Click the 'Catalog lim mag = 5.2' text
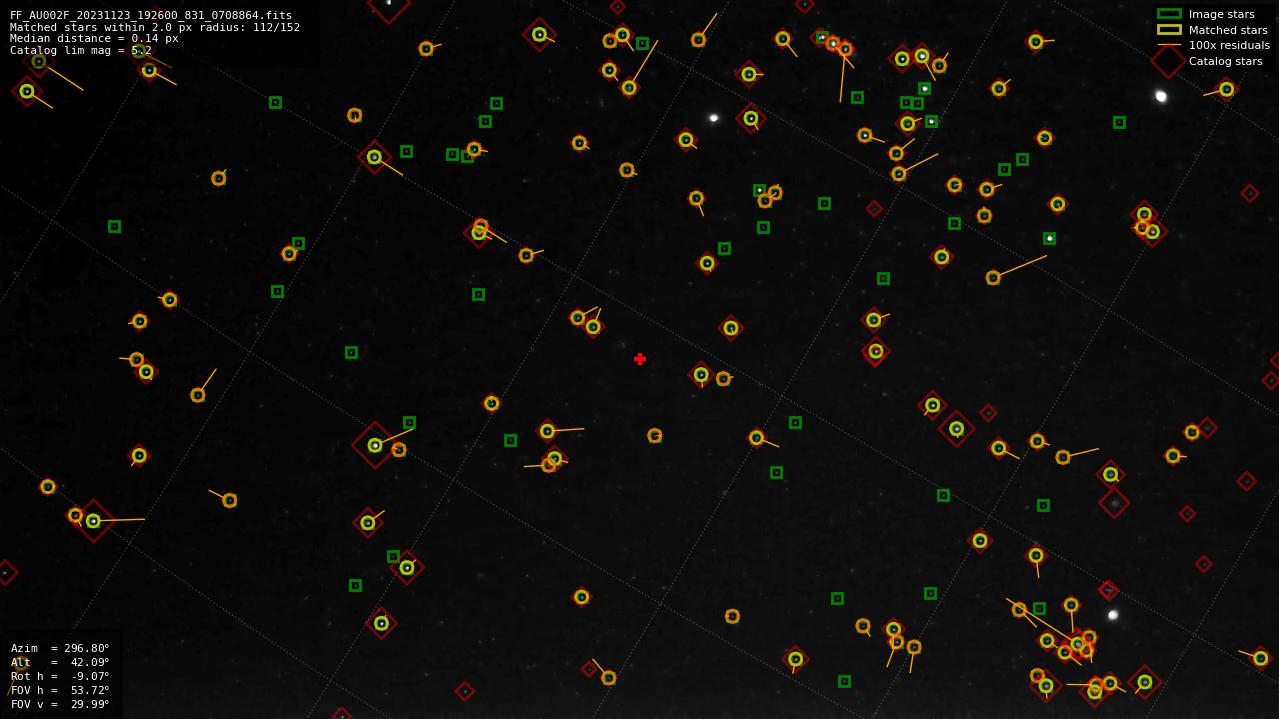The image size is (1279, 719). (81, 50)
